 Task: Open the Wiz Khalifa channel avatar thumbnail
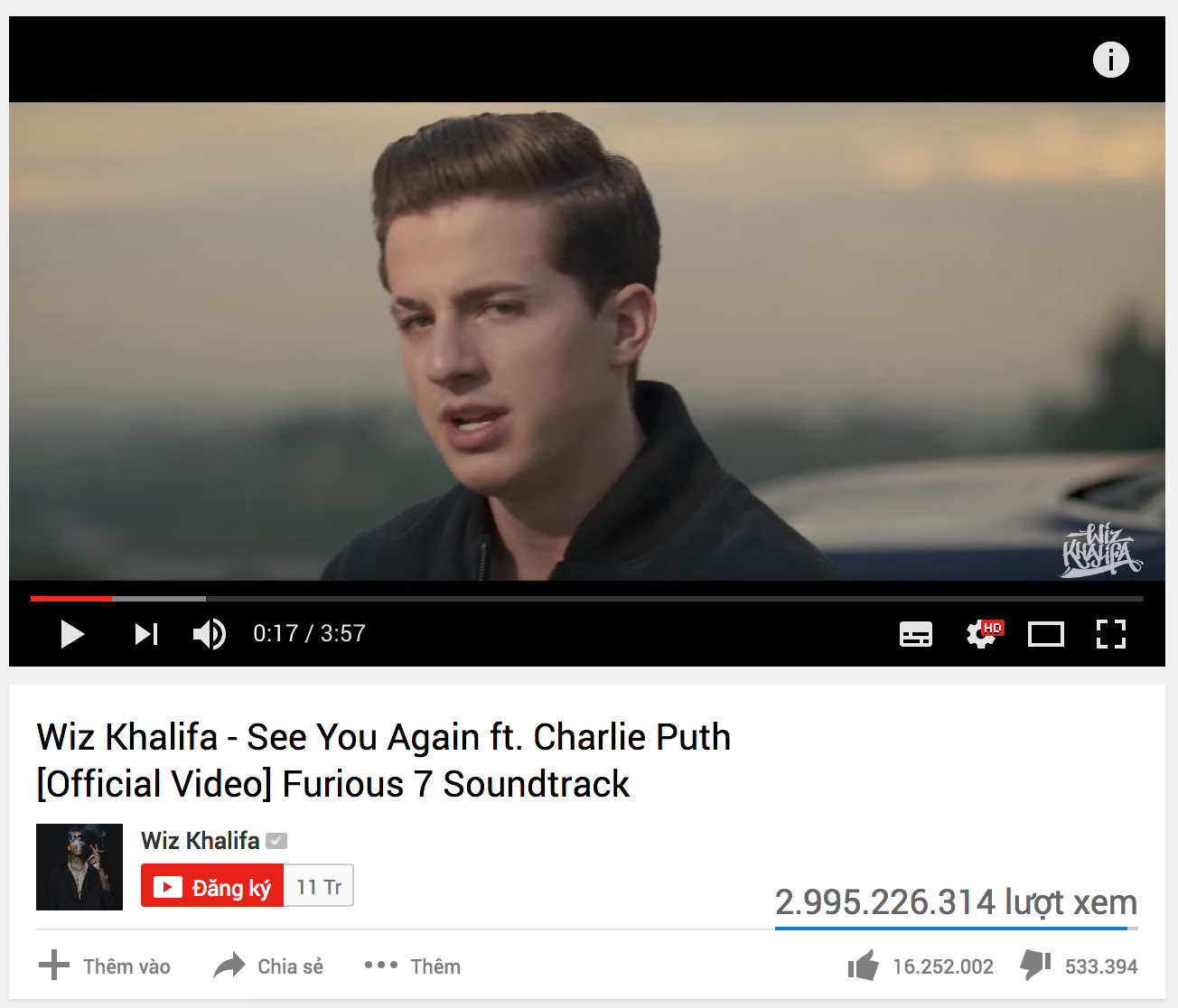click(x=79, y=867)
